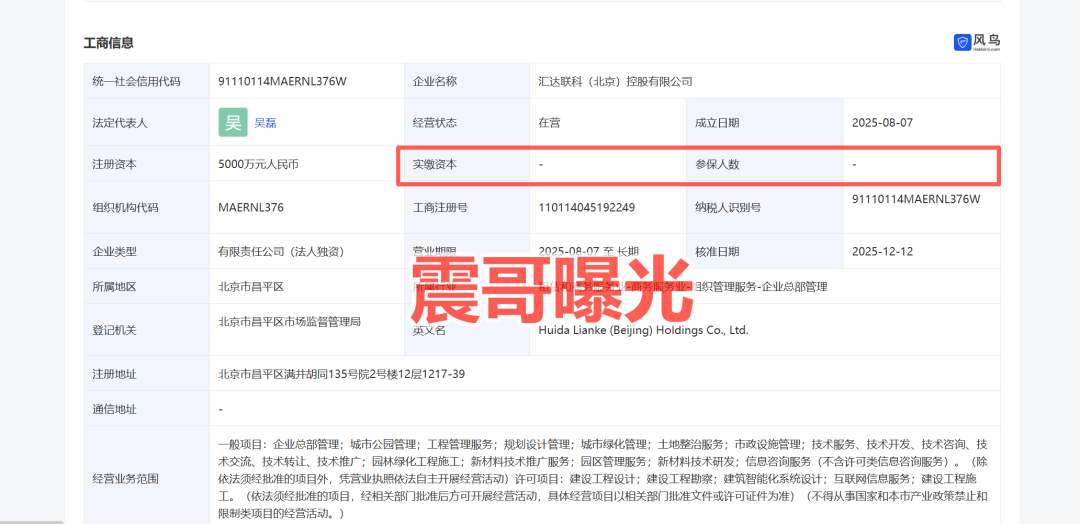
Task: Click the 5000万元人民币 registered capital value
Action: click(258, 164)
